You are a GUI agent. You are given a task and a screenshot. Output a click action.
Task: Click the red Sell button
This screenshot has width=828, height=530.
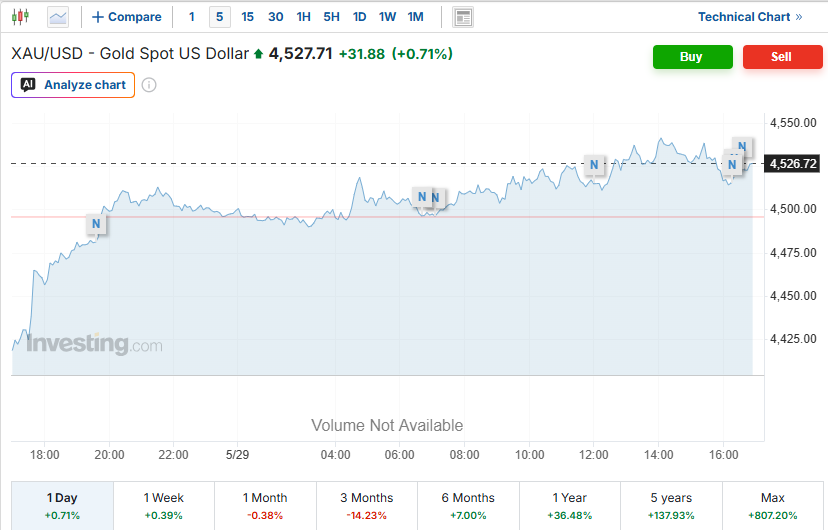[783, 56]
